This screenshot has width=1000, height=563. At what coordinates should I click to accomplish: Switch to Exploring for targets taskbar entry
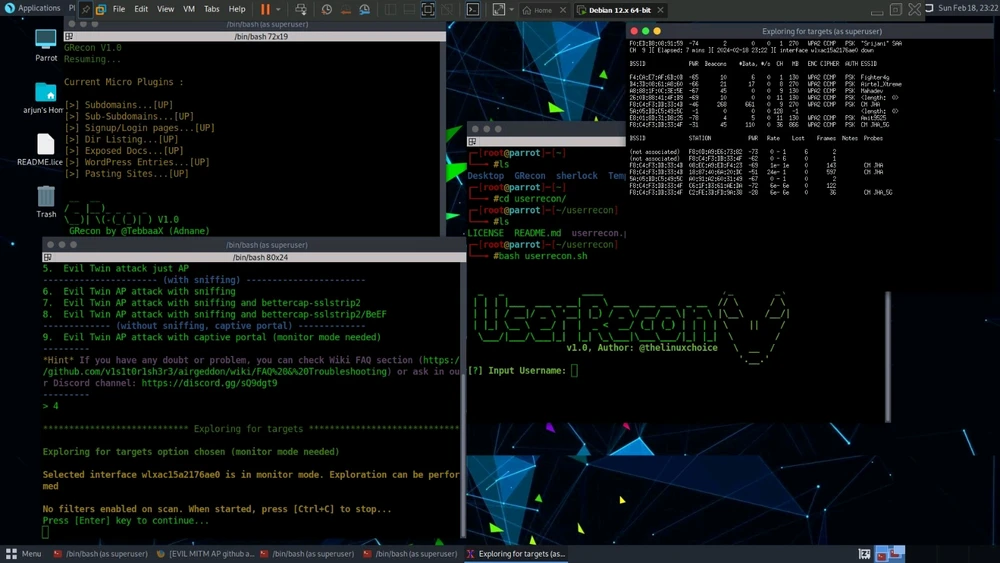pyautogui.click(x=516, y=553)
